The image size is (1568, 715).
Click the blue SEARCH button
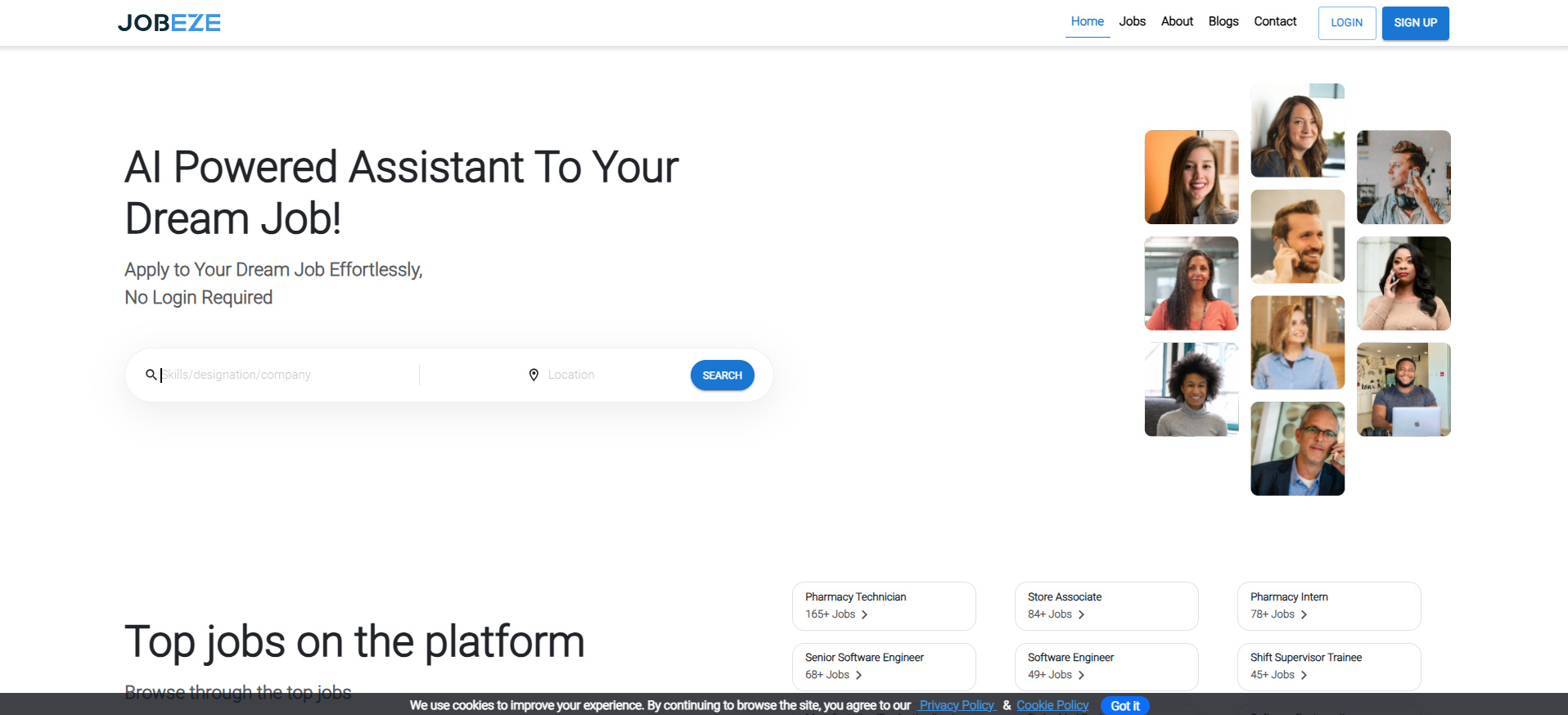(722, 375)
